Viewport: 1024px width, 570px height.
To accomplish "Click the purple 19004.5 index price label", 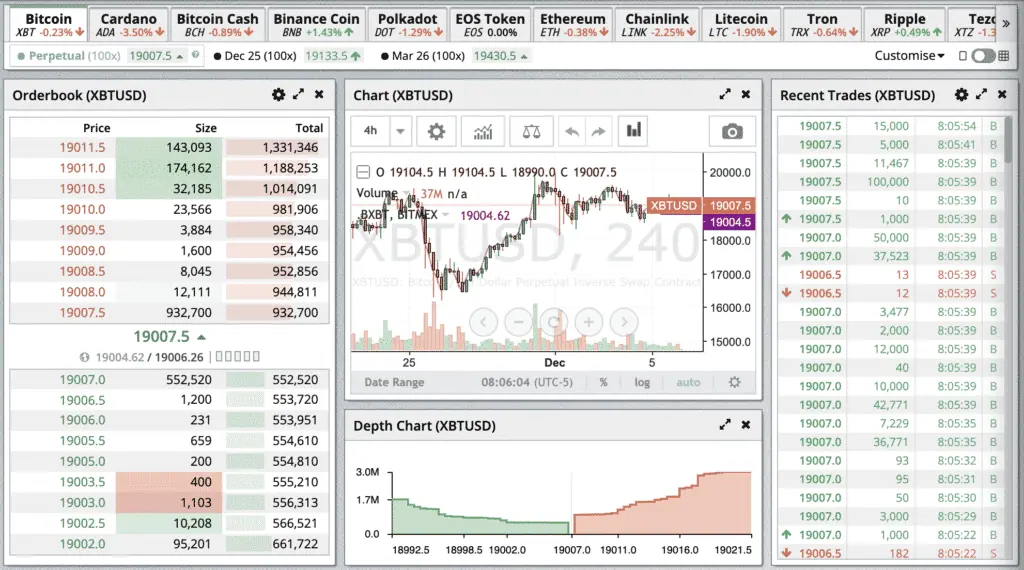I will [x=729, y=222].
